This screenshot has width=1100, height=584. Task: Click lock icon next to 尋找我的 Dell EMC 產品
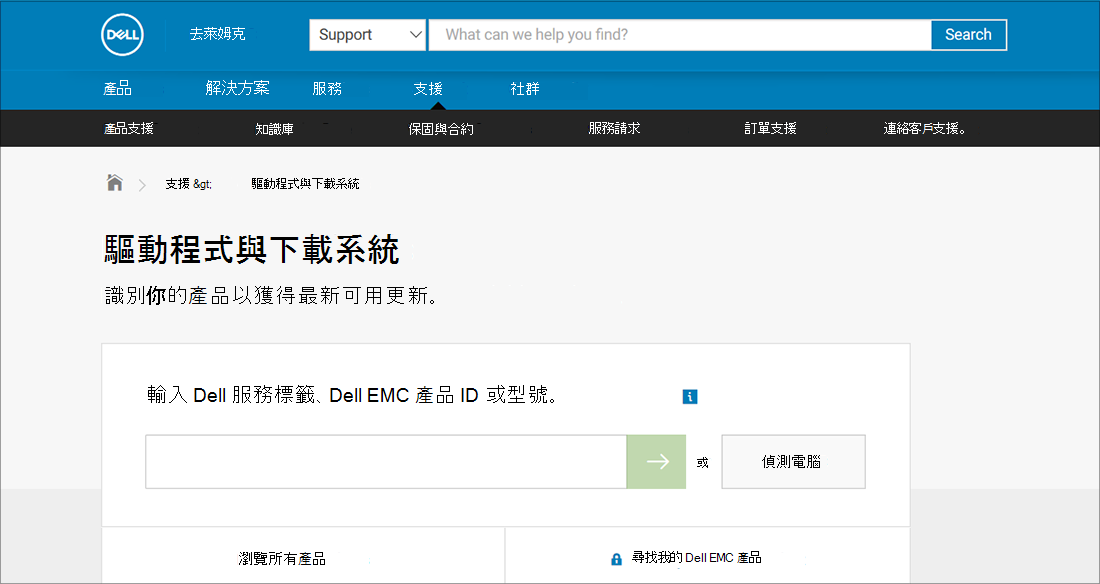click(616, 559)
